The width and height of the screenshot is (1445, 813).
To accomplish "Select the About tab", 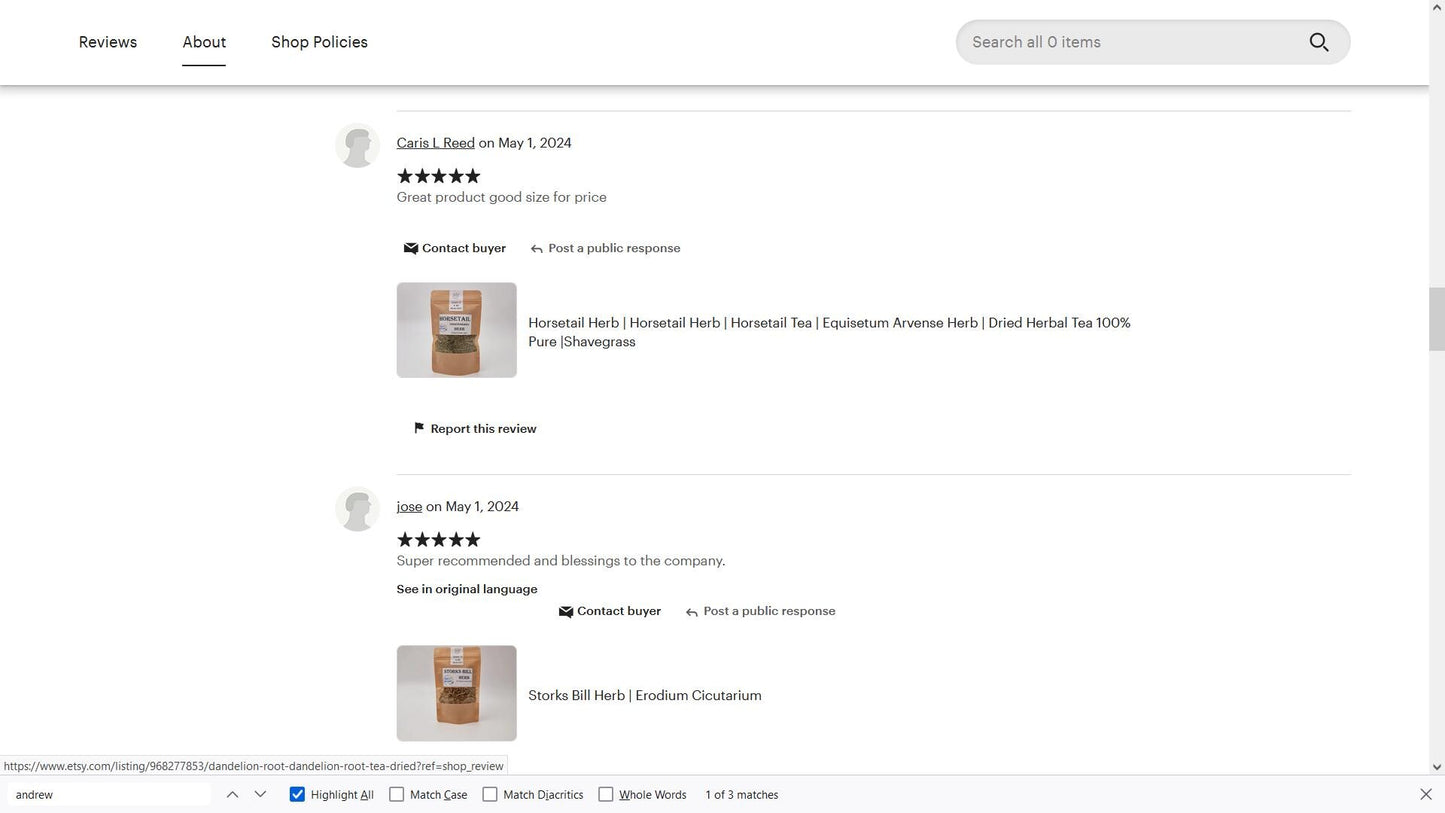I will 204,42.
